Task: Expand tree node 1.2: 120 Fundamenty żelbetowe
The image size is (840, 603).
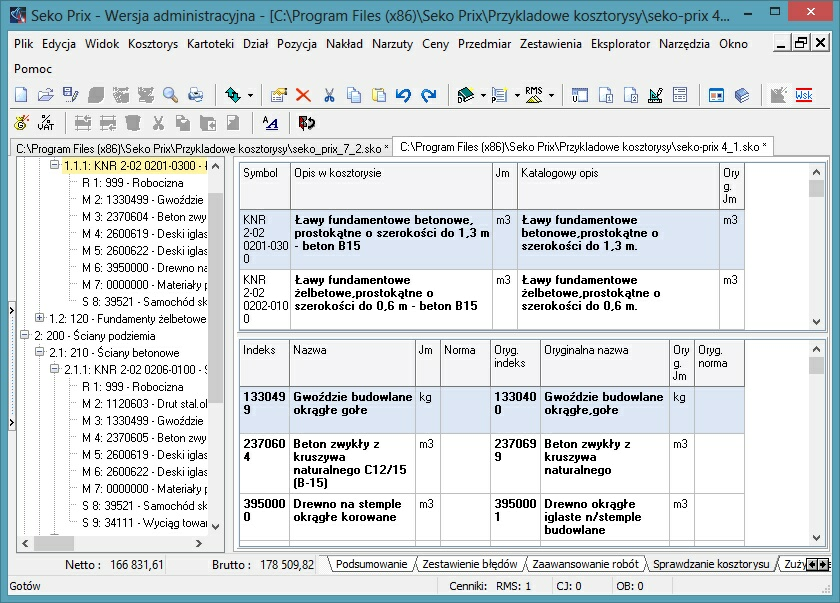Action: click(40, 318)
